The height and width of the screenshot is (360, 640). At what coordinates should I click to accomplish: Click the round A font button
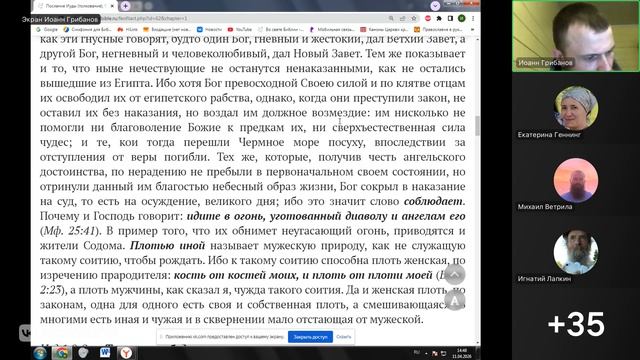(x=455, y=300)
